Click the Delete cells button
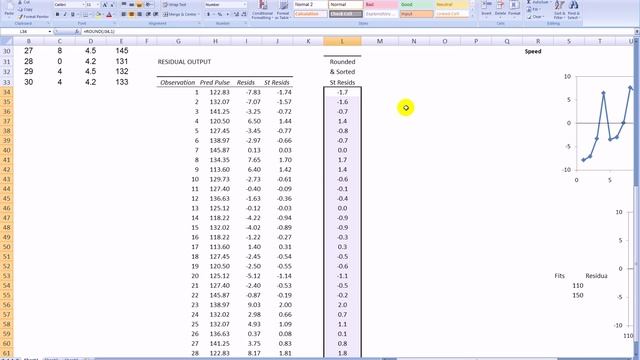640x360 pixels. tap(500, 9)
